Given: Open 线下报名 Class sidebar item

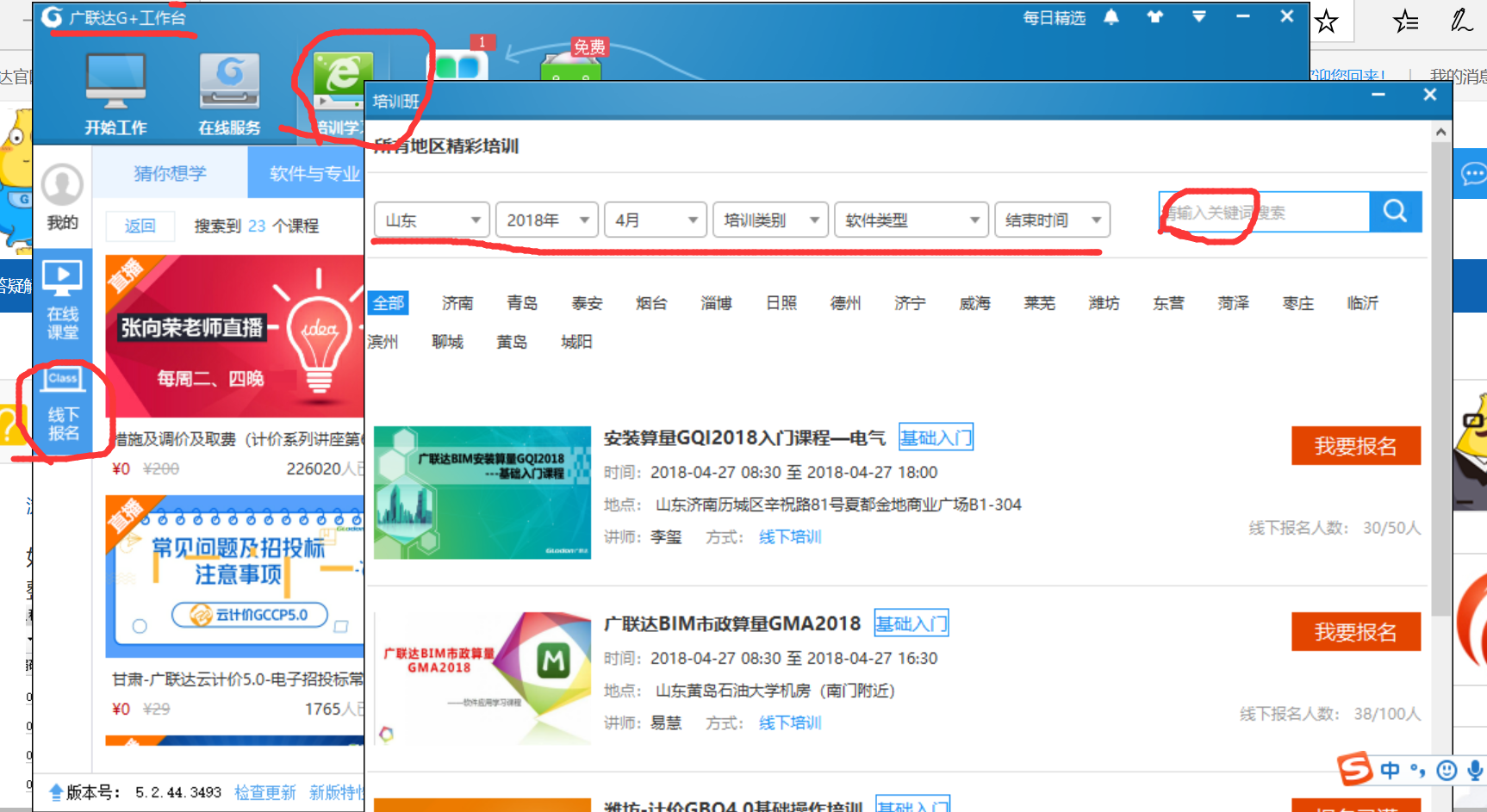Looking at the screenshot, I should 63,406.
